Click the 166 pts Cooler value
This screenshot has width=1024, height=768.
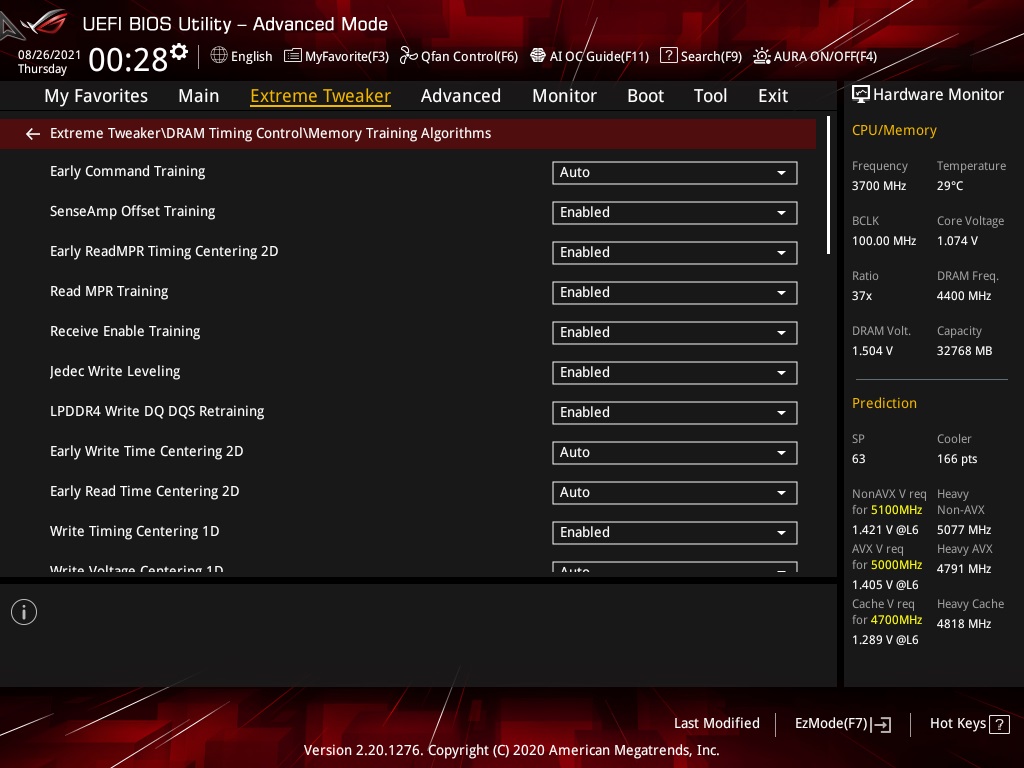coord(957,459)
